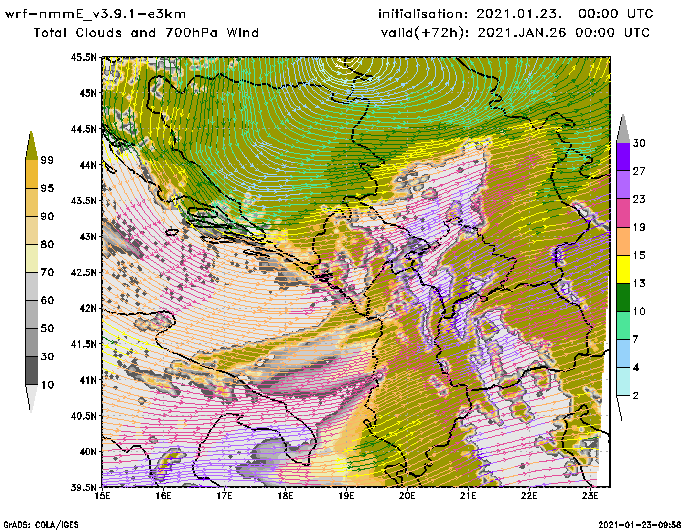Screen dimensions: 700x530
Task: Select the "7" wind legend value
Action: (636, 340)
